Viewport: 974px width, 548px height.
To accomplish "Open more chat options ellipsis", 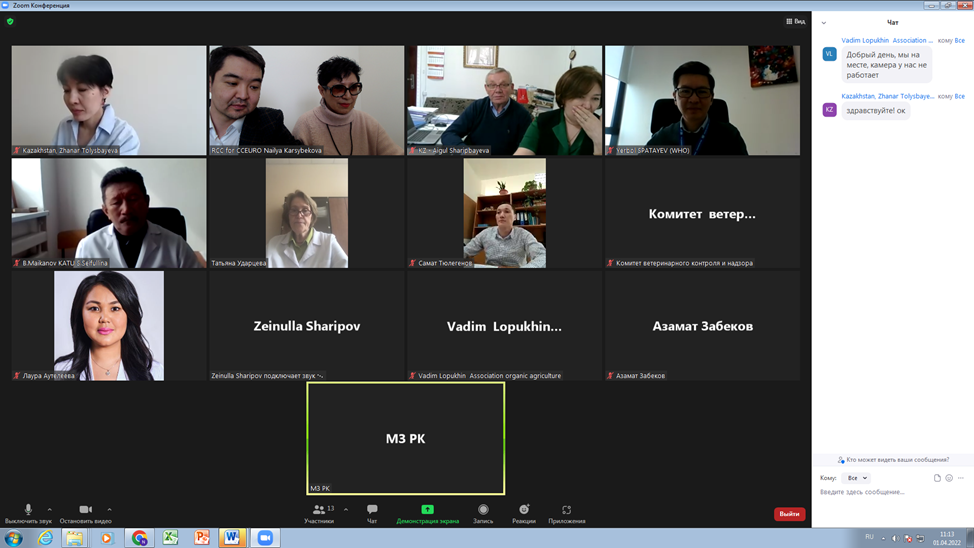I will pos(961,478).
